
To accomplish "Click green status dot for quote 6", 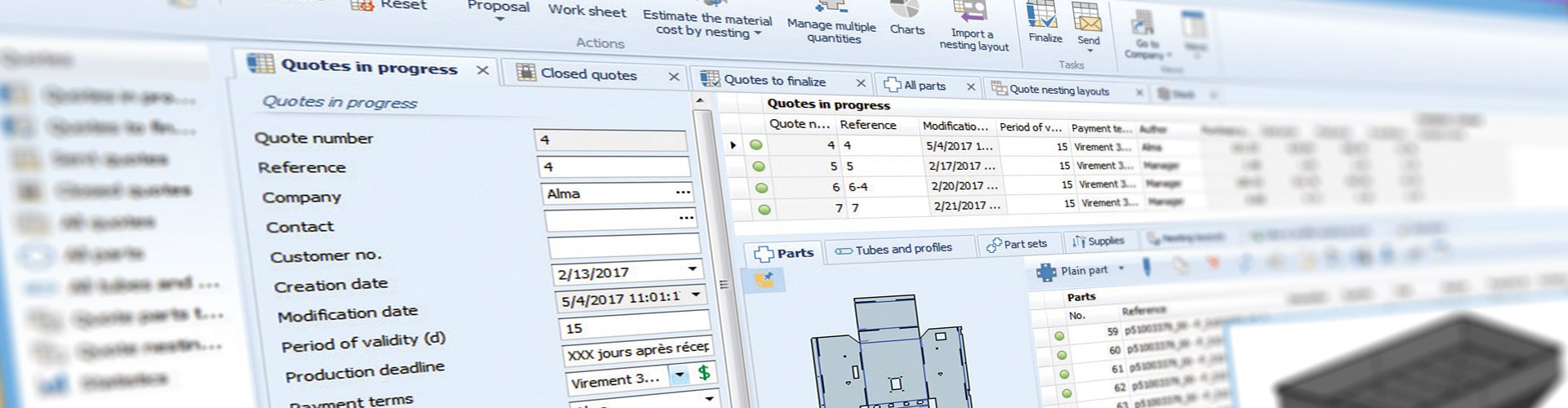I will pos(761,188).
